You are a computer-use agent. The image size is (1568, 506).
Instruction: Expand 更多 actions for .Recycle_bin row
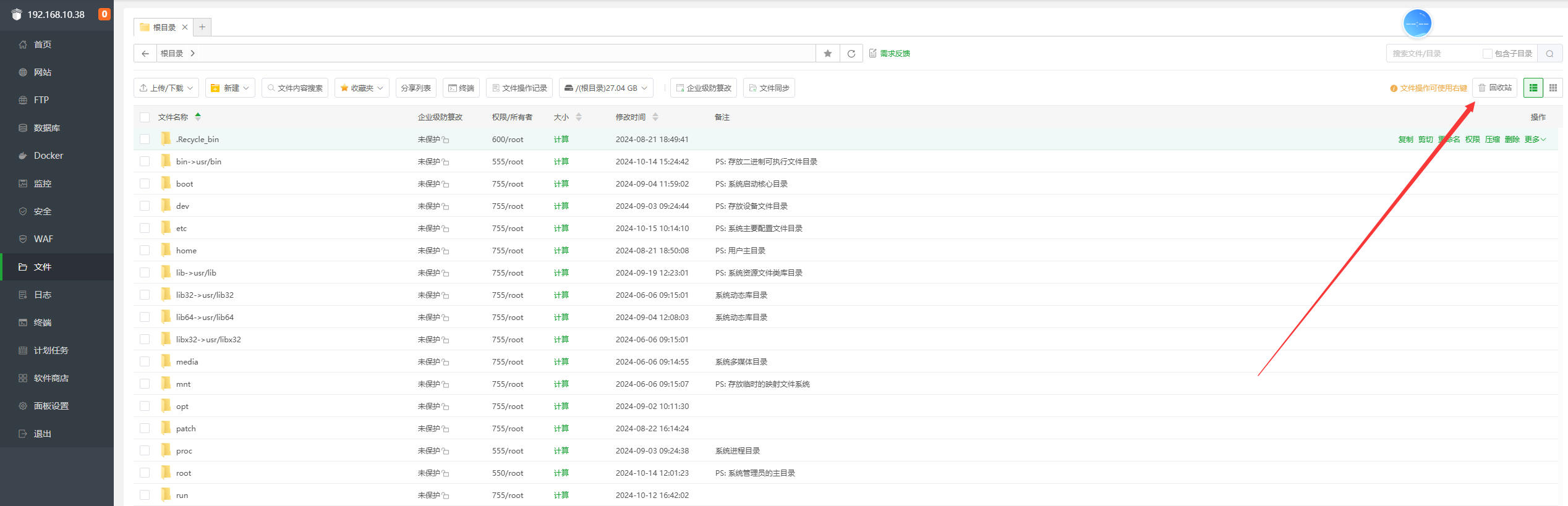[1535, 140]
